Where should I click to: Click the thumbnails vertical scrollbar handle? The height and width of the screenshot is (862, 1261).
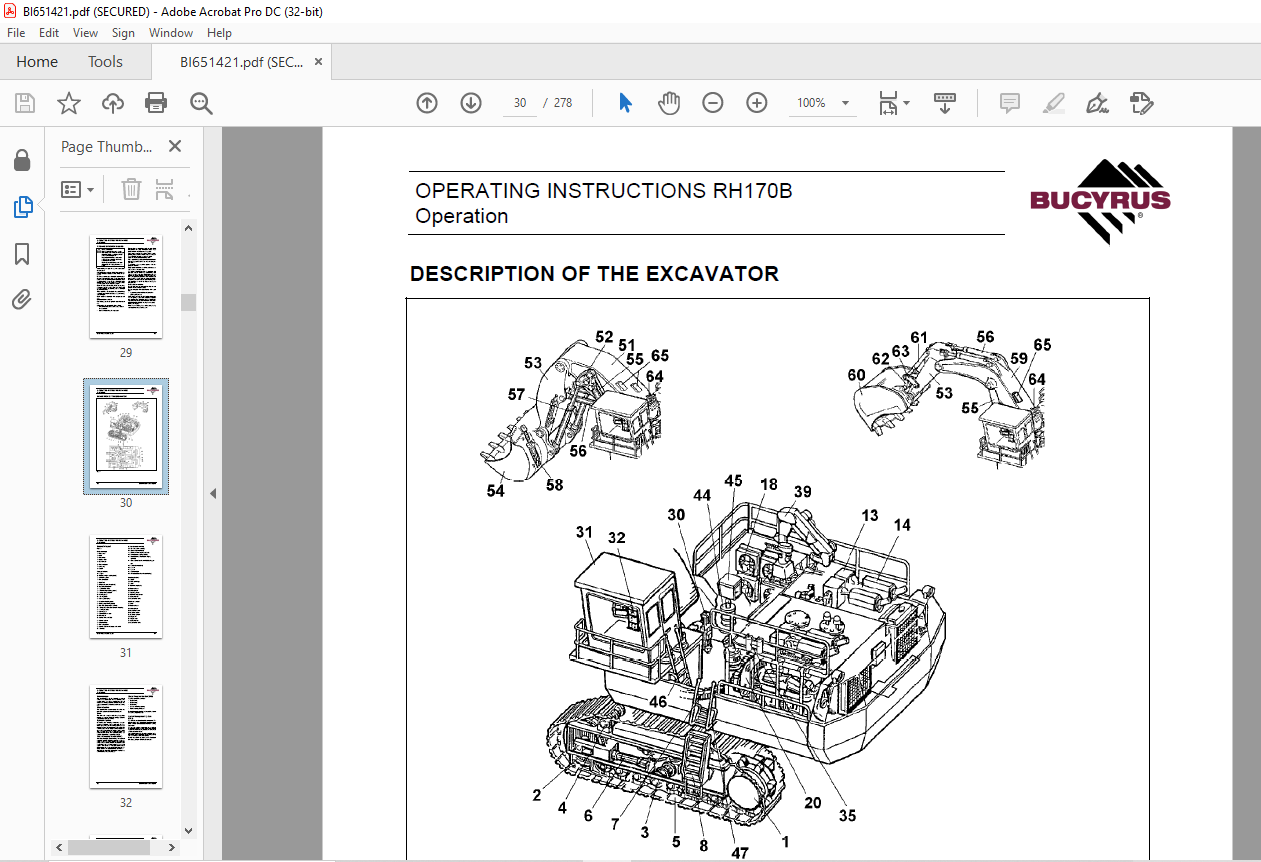188,302
